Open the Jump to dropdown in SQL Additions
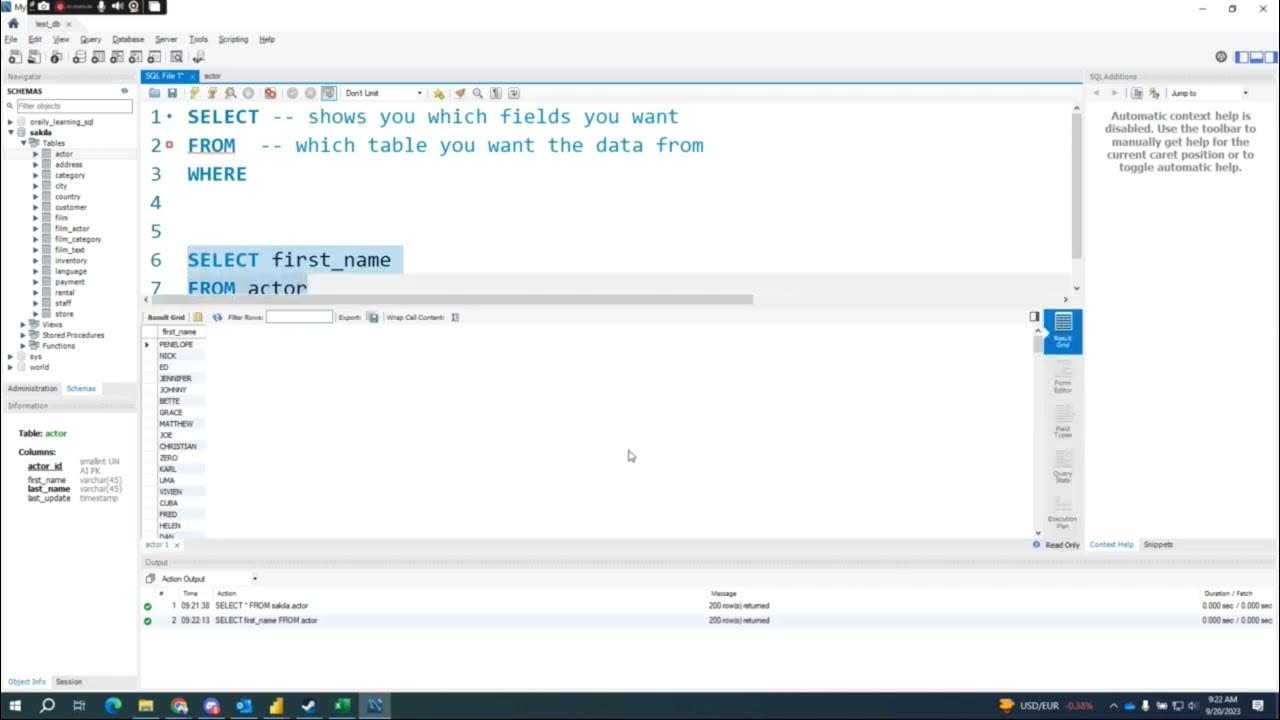This screenshot has height=720, width=1280. [1209, 93]
